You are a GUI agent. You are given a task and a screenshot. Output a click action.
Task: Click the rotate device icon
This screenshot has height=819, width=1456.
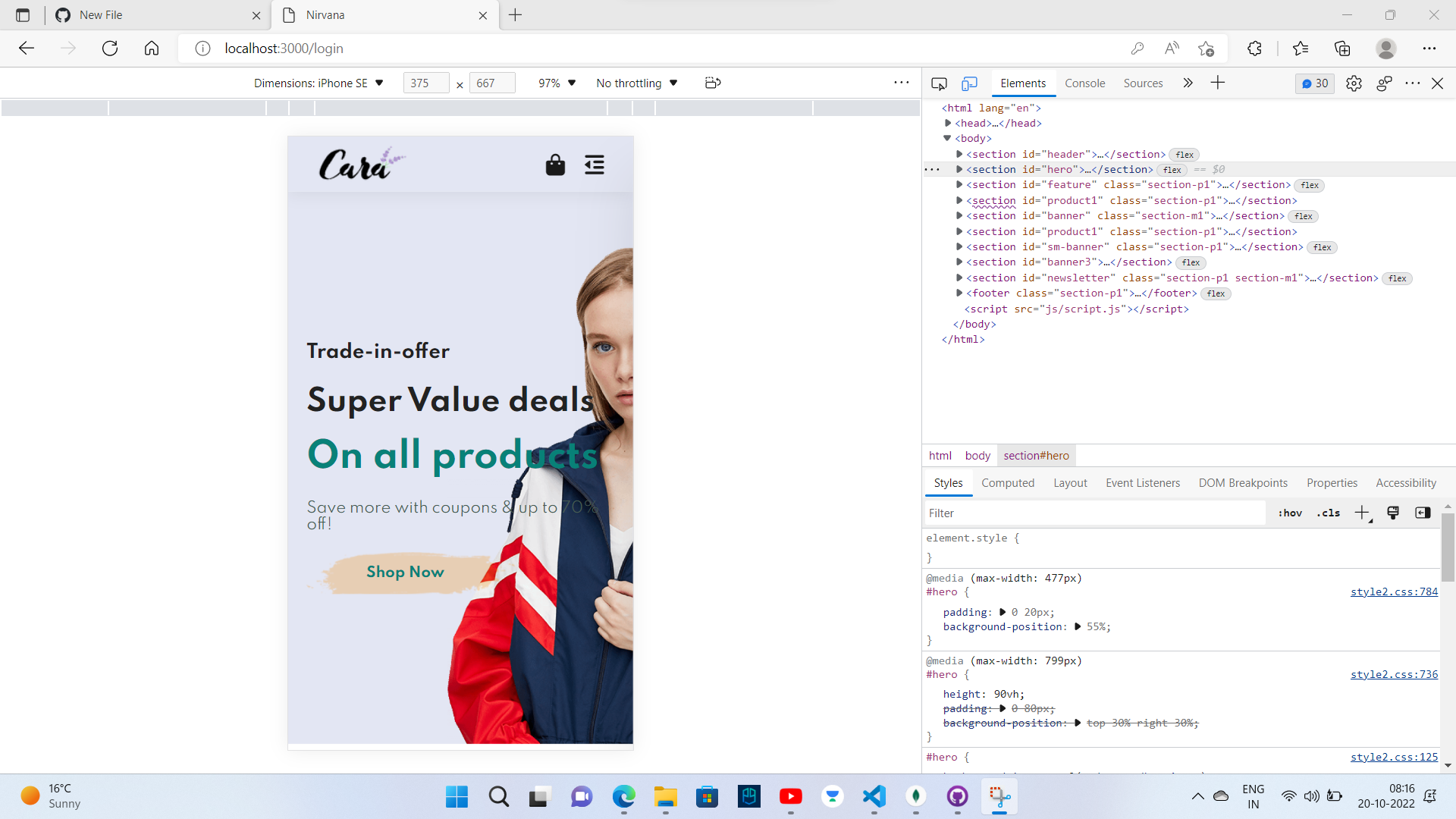[713, 83]
